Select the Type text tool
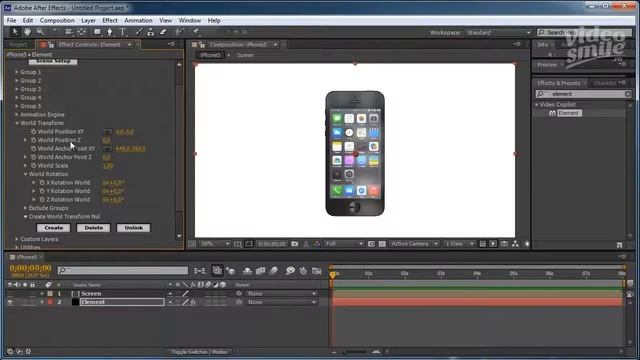The height and width of the screenshot is (360, 640). point(123,32)
